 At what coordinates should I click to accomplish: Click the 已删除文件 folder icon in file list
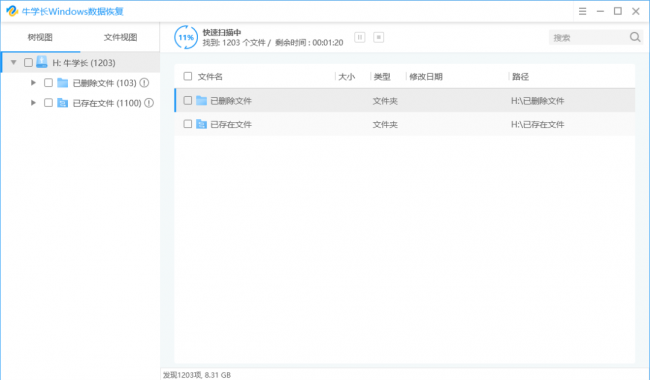pos(201,100)
